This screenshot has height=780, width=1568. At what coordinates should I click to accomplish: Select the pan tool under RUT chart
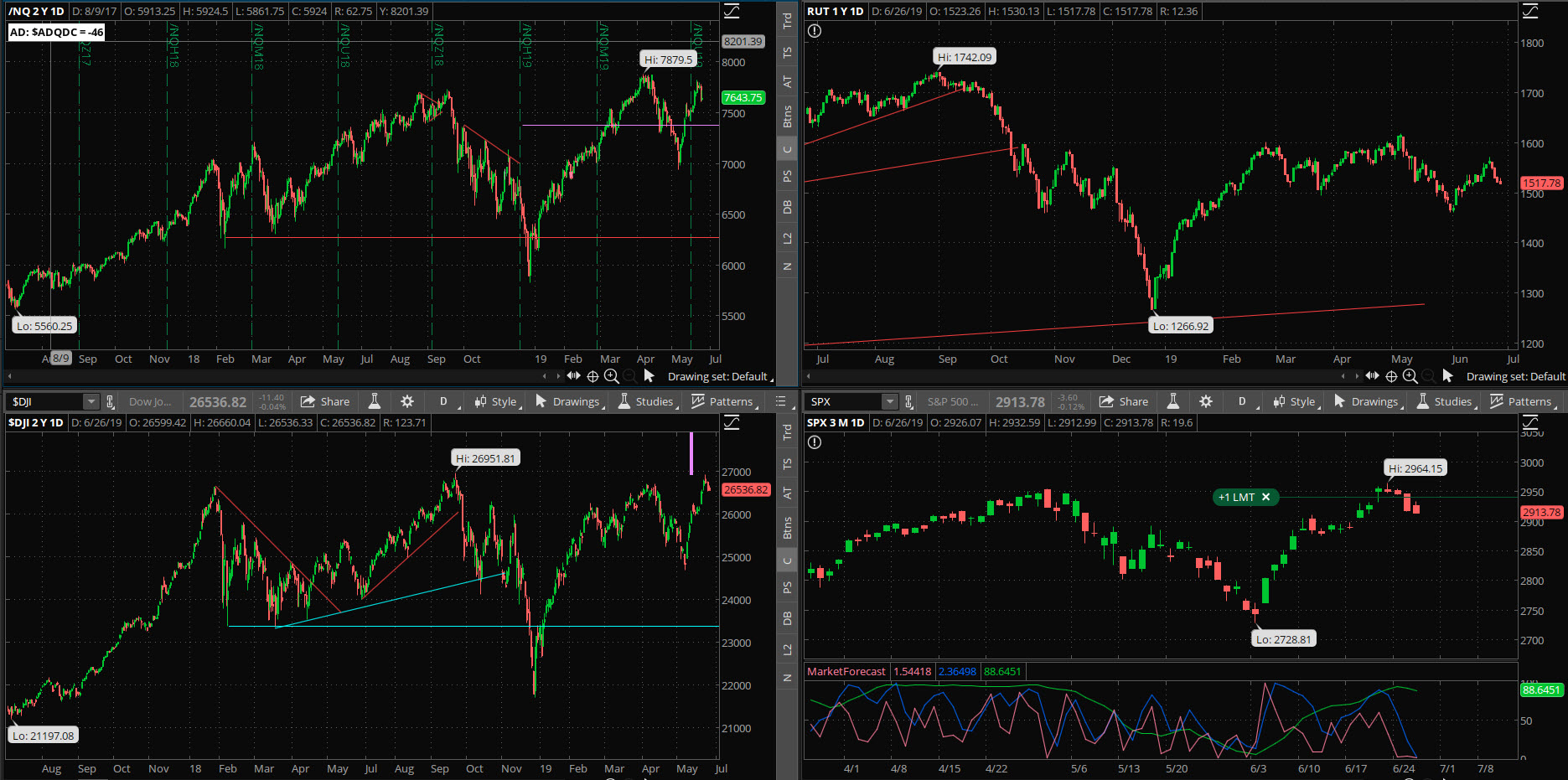click(1372, 376)
